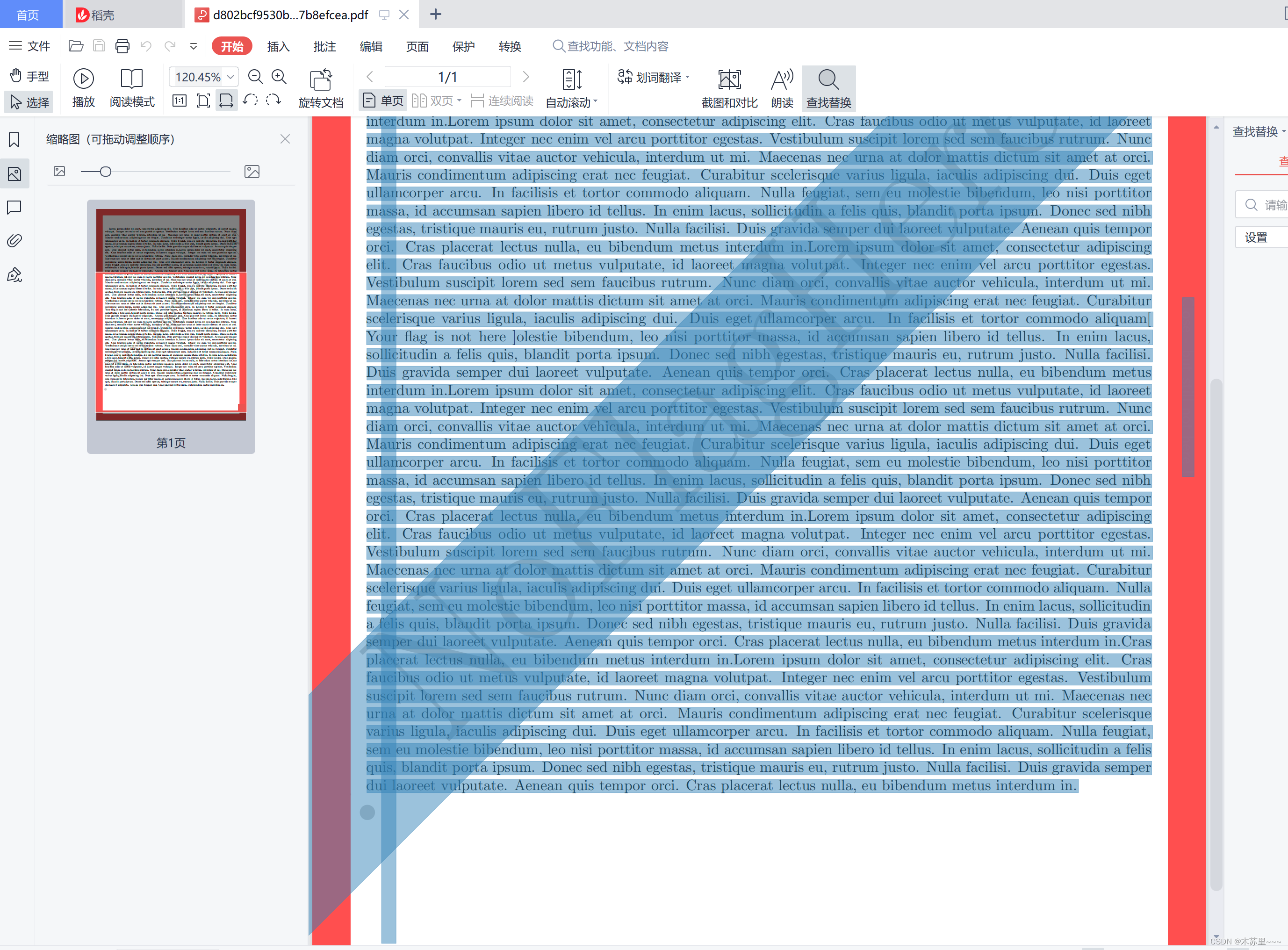Click the rotate counterclockwise icon
The image size is (1288, 950).
point(250,100)
